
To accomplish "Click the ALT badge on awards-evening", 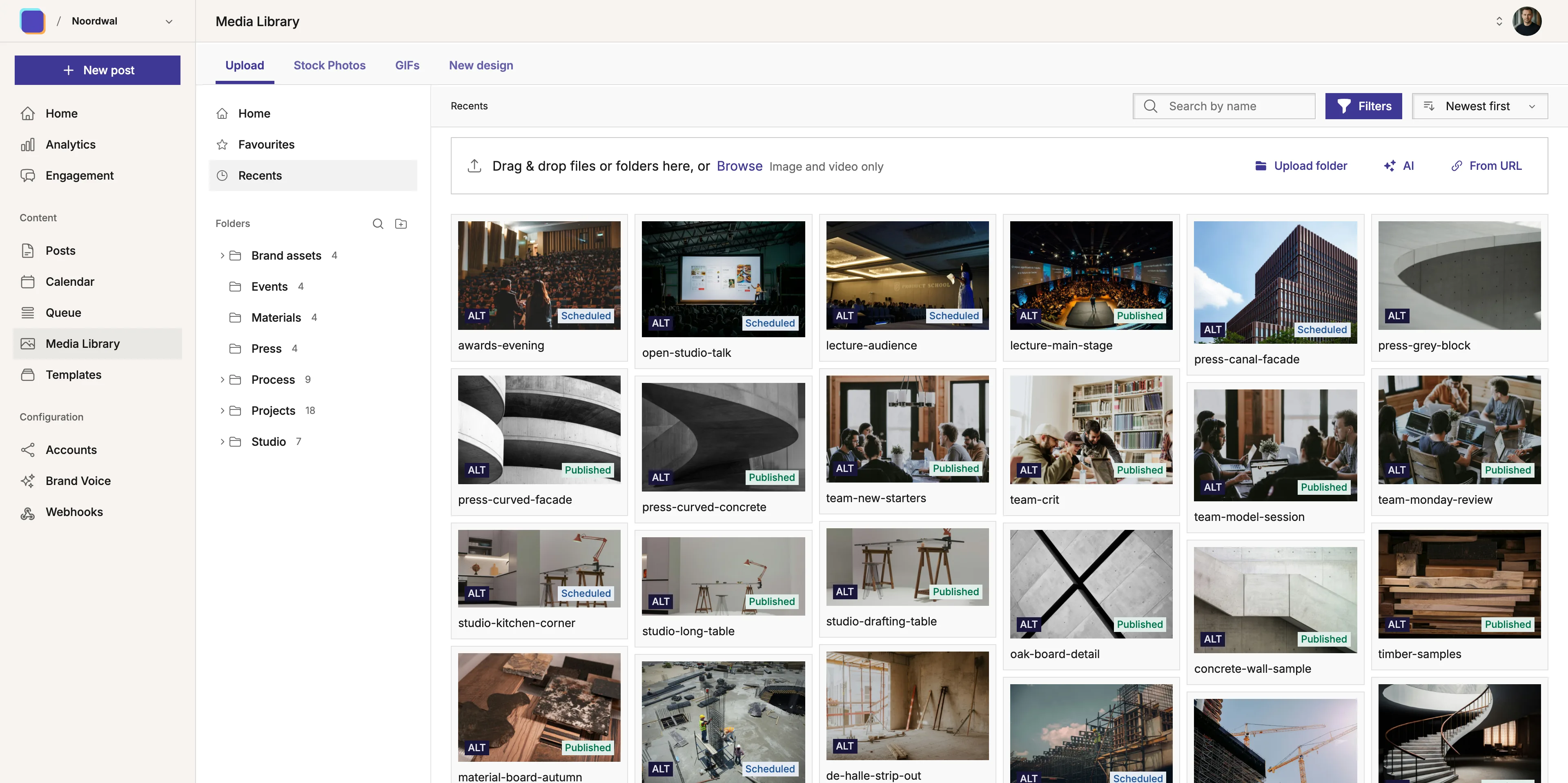I will [477, 315].
